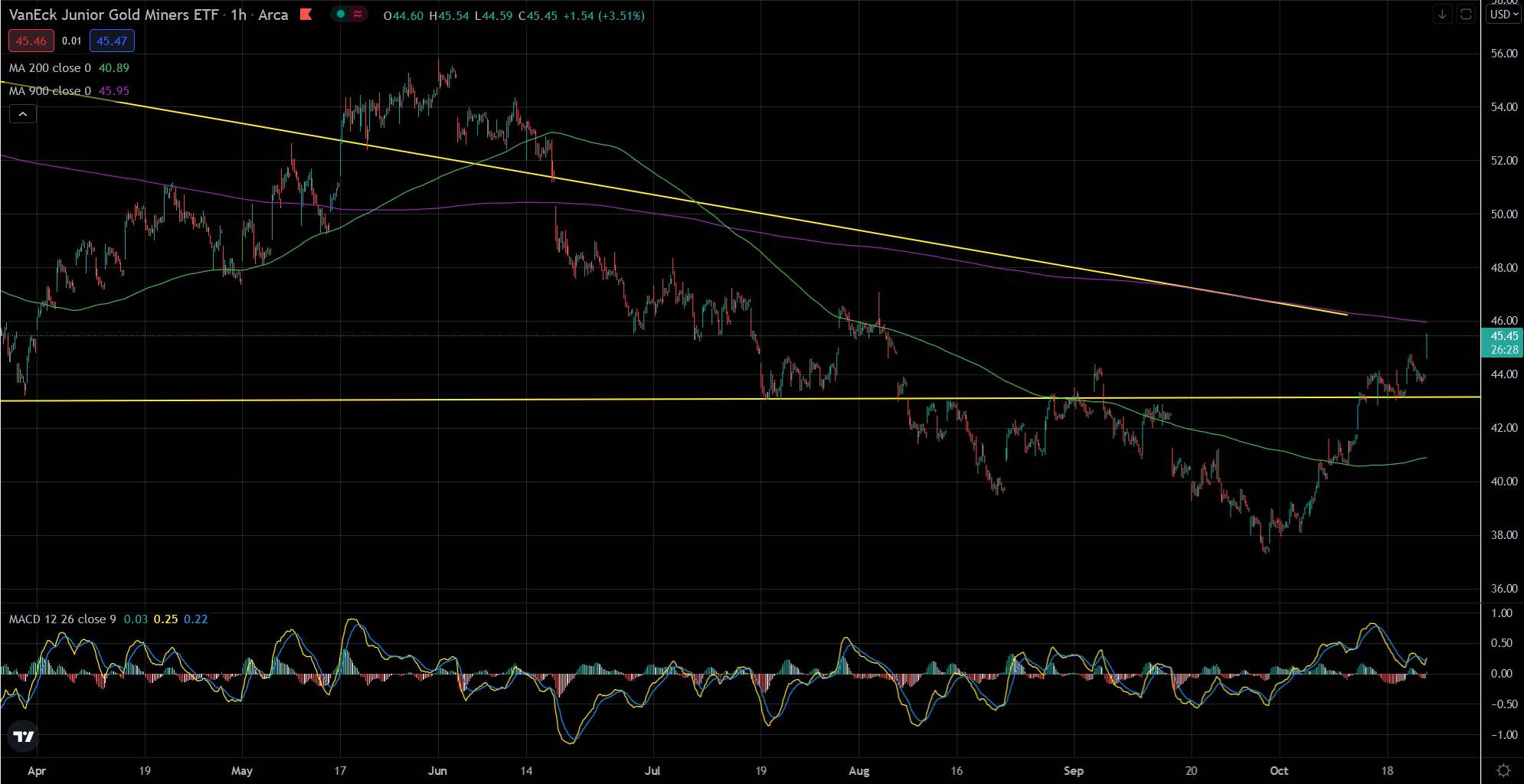Viewport: 1524px width, 784px height.
Task: Click the red flag icon beside Arca
Action: click(x=306, y=14)
